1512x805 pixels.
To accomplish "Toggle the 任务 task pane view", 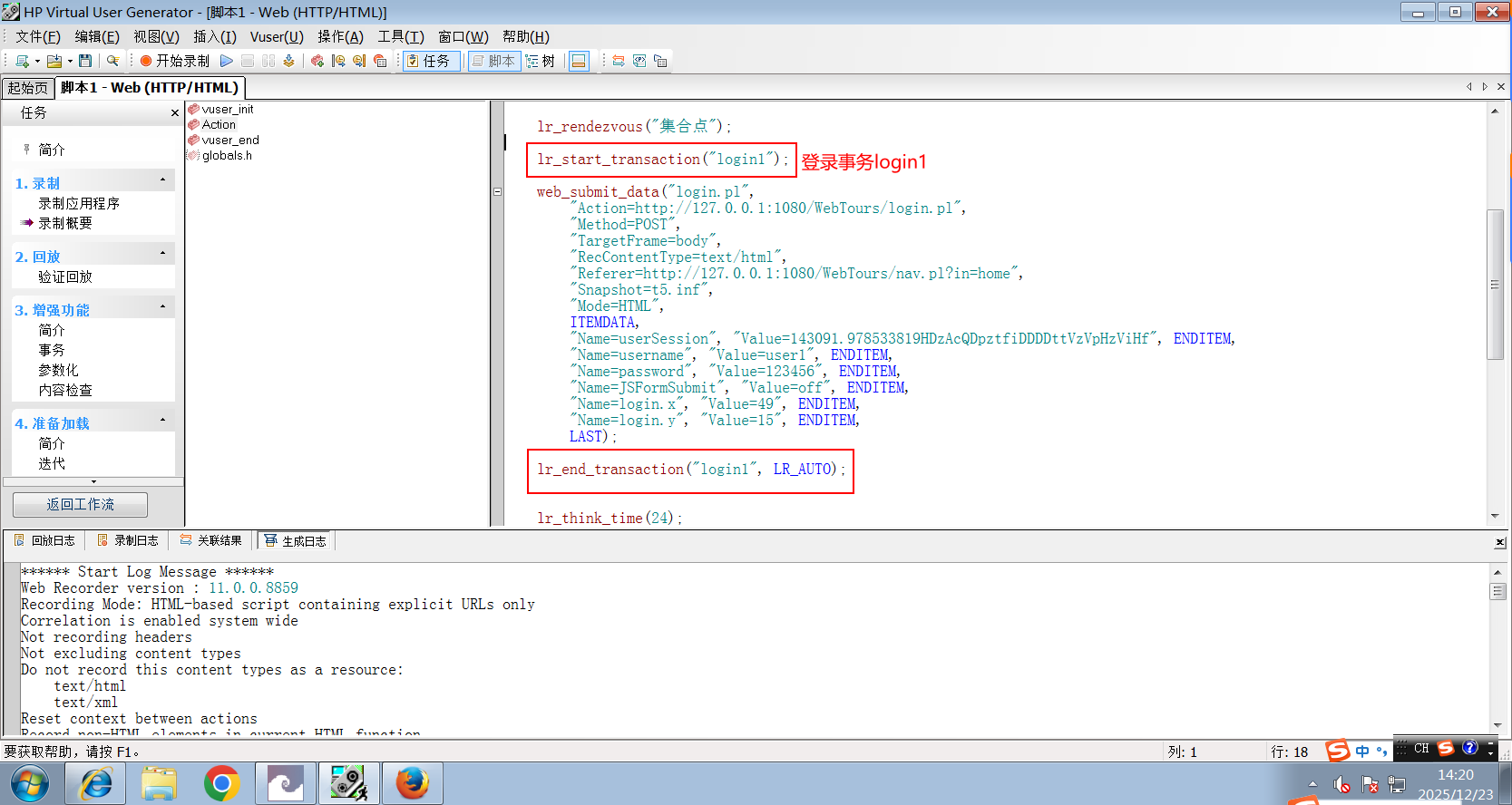I will [428, 61].
